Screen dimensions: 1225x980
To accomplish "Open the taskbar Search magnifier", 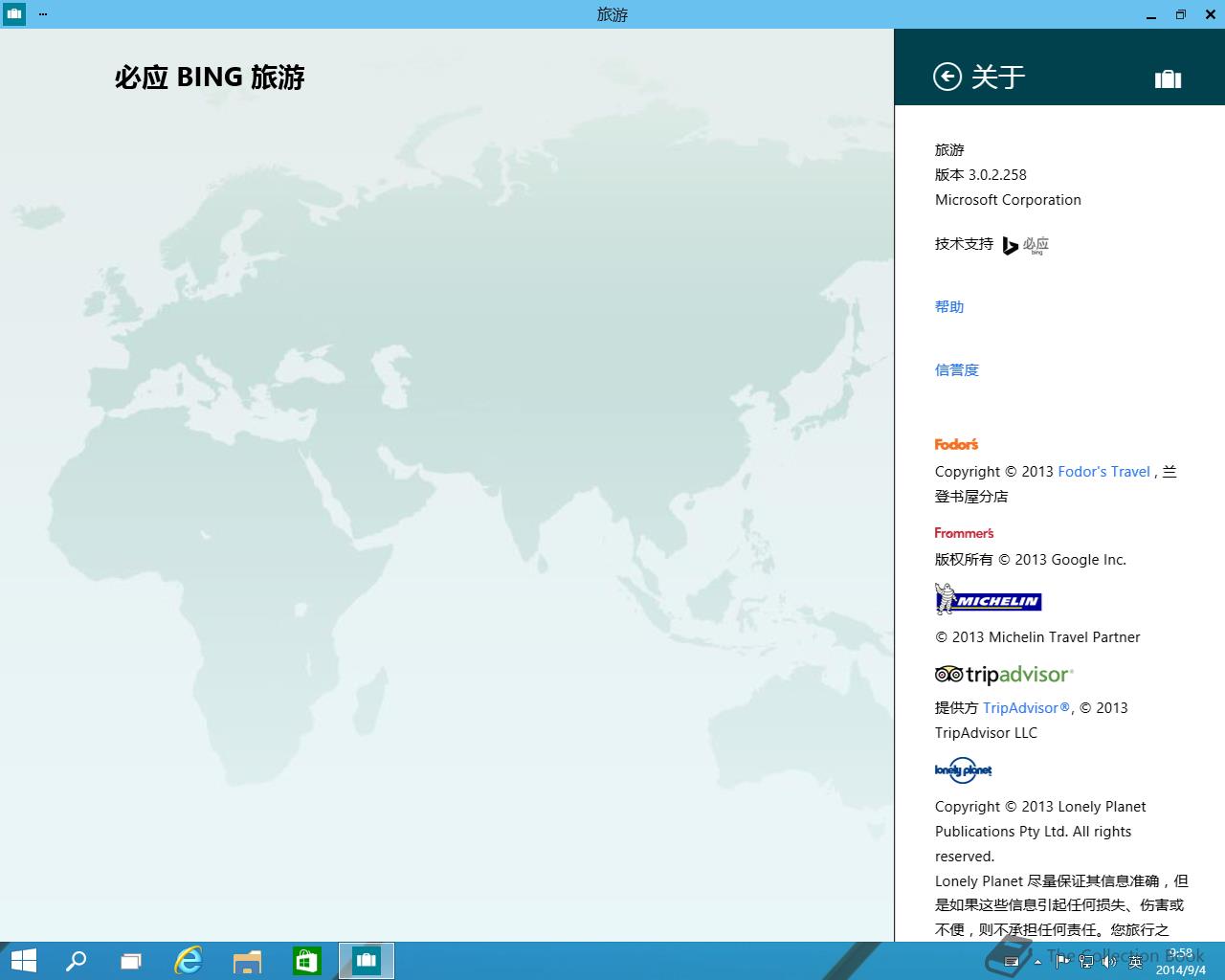I will [75, 961].
